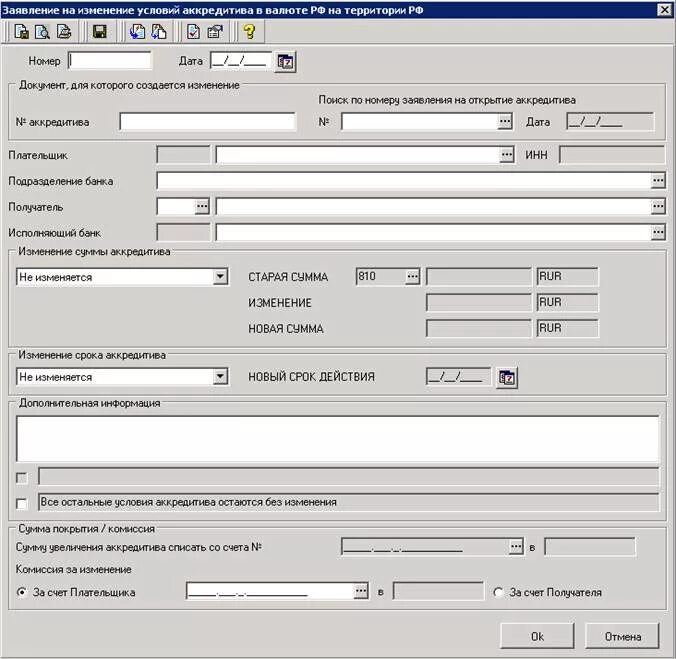
Task: Click the create from template icon
Action: click(137, 32)
